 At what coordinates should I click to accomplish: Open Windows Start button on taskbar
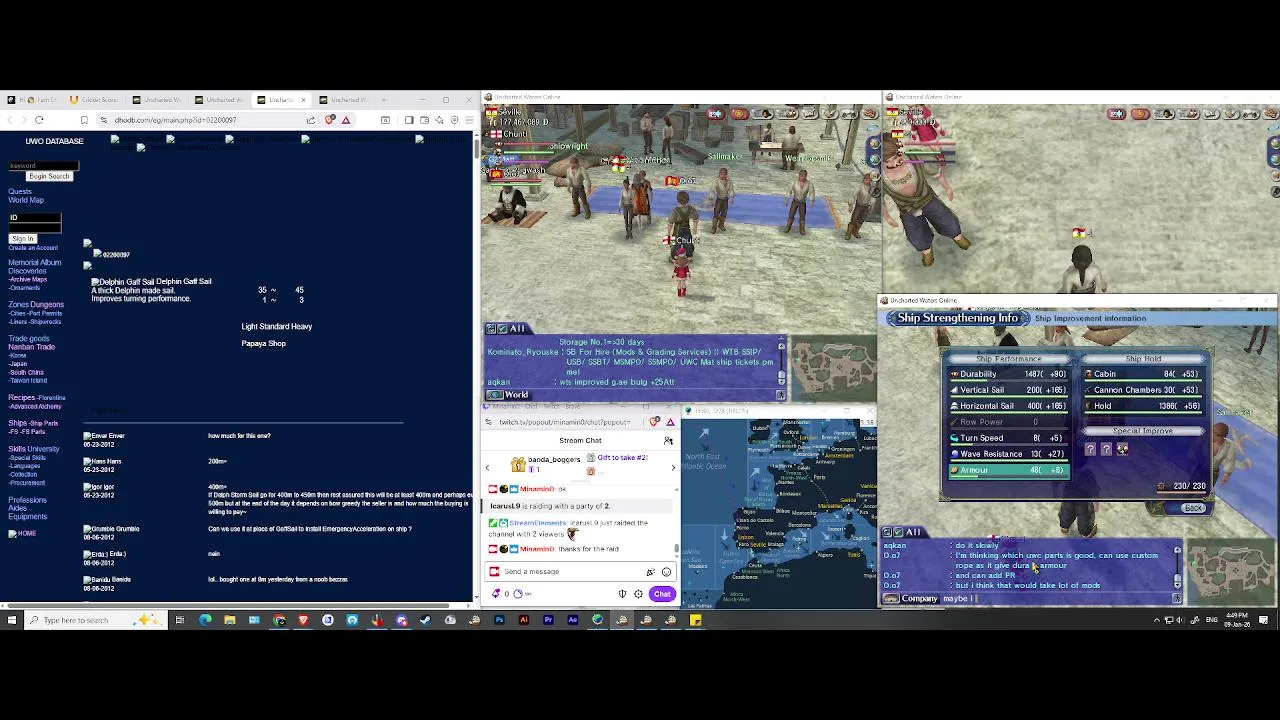12,620
